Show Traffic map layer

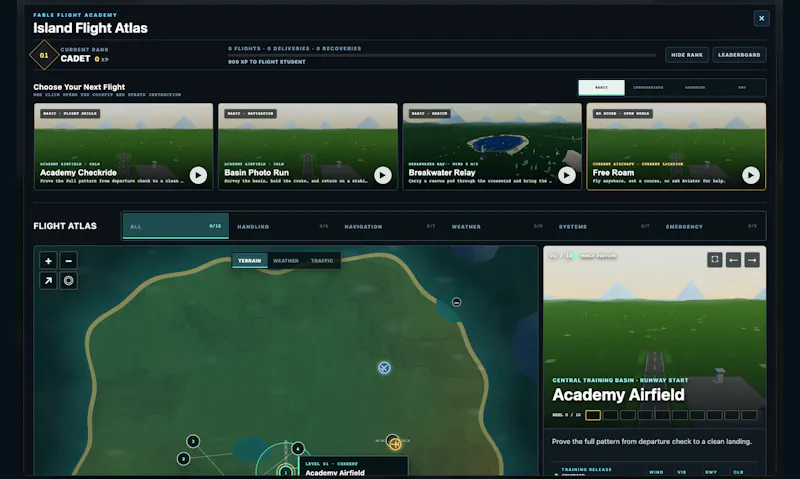[x=322, y=261]
